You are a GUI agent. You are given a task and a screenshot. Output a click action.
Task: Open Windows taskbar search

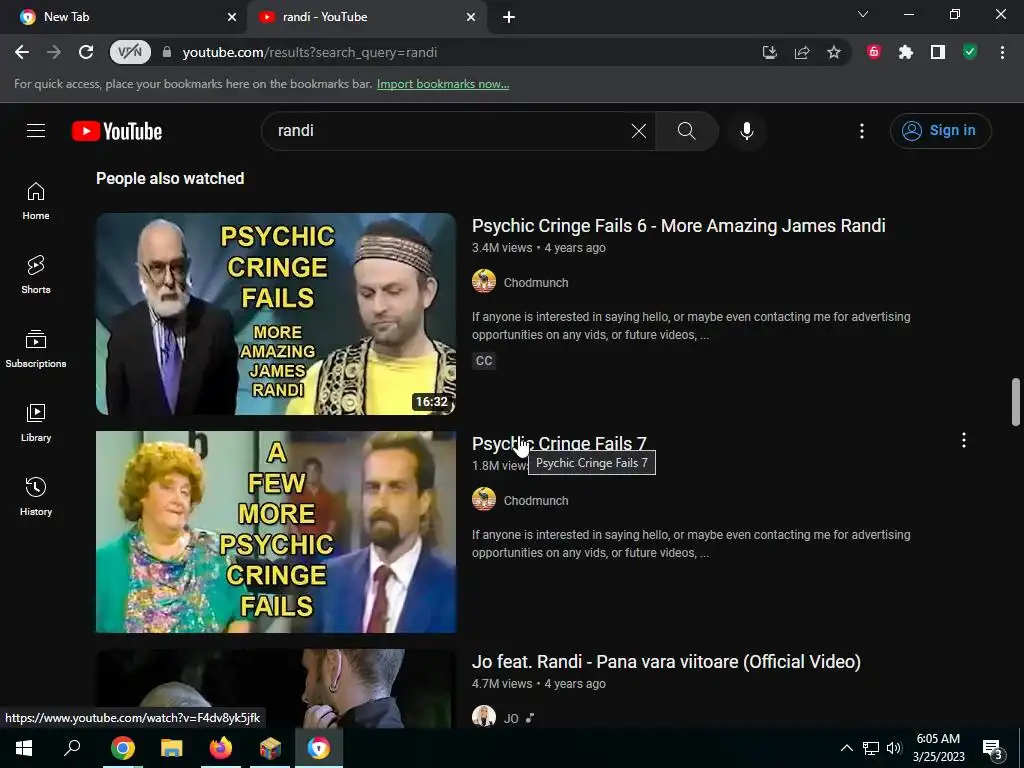pos(72,748)
